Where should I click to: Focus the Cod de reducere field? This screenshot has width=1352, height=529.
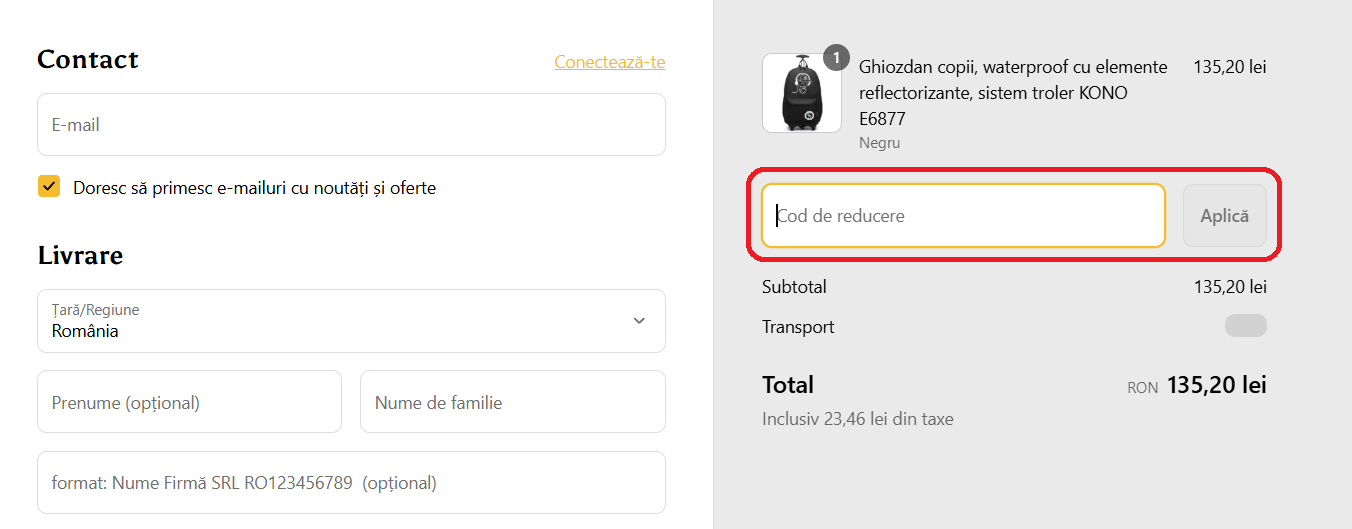962,216
